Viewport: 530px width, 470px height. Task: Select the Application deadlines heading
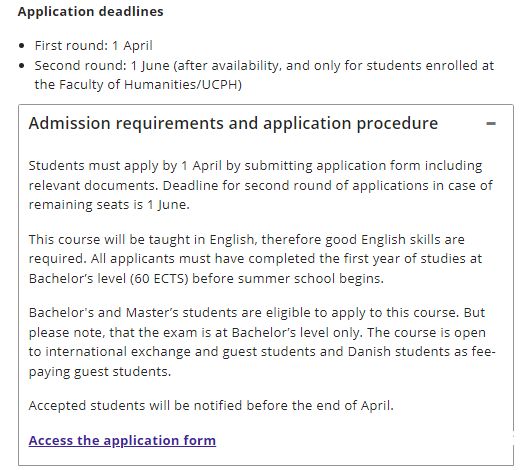click(91, 11)
